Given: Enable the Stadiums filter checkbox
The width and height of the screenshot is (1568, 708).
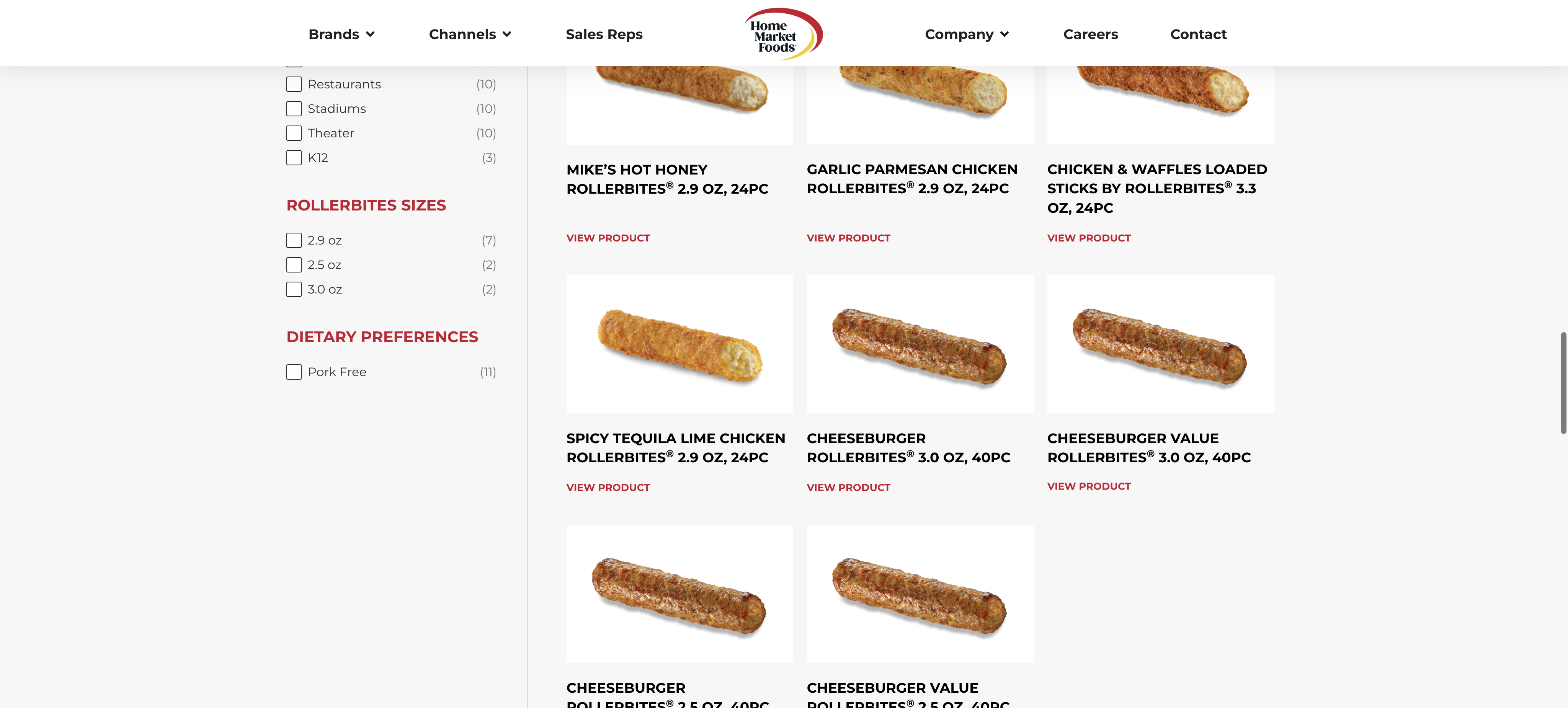Looking at the screenshot, I should tap(294, 109).
